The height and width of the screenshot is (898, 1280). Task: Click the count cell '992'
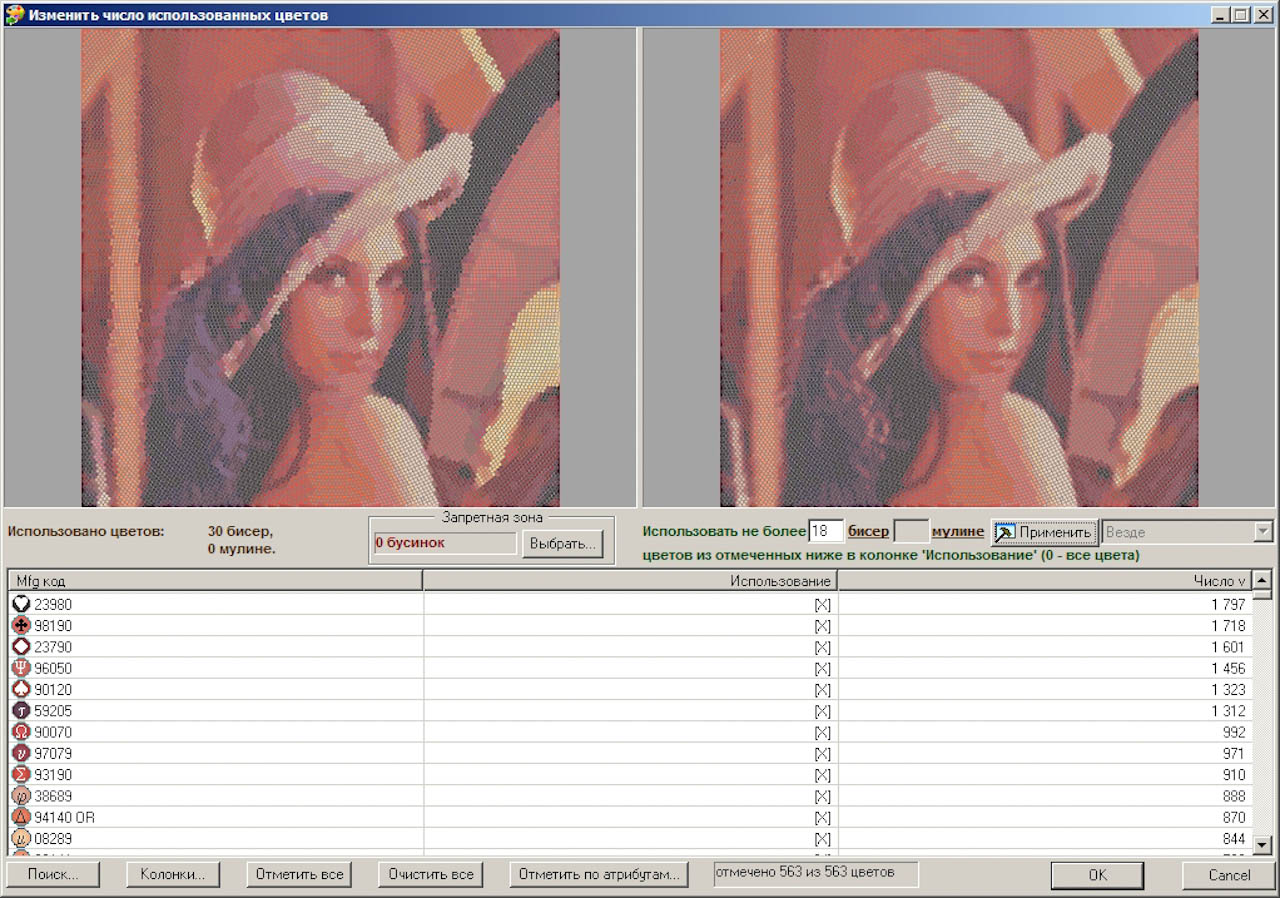coord(1234,733)
